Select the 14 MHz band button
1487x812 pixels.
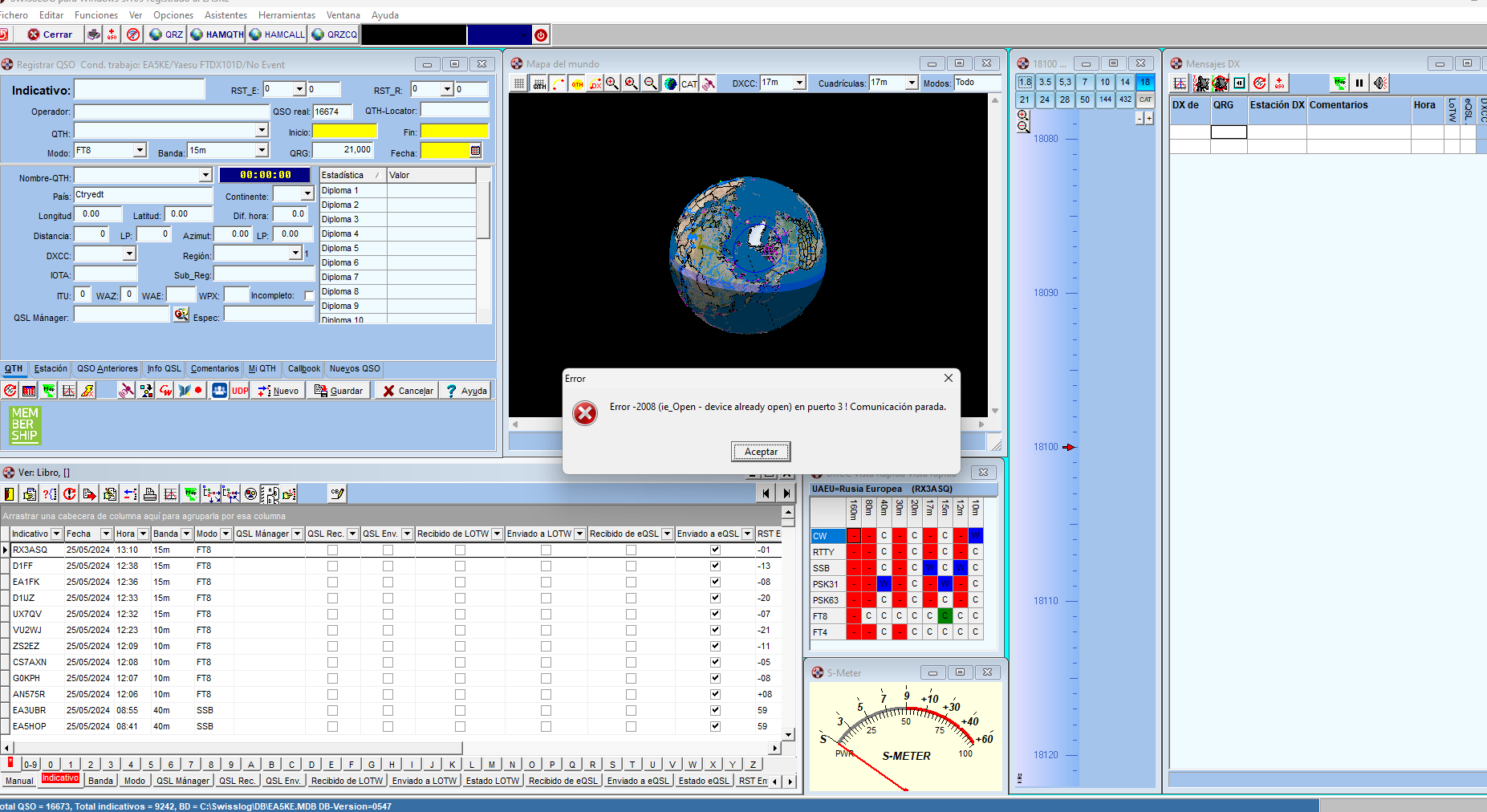(x=1125, y=82)
